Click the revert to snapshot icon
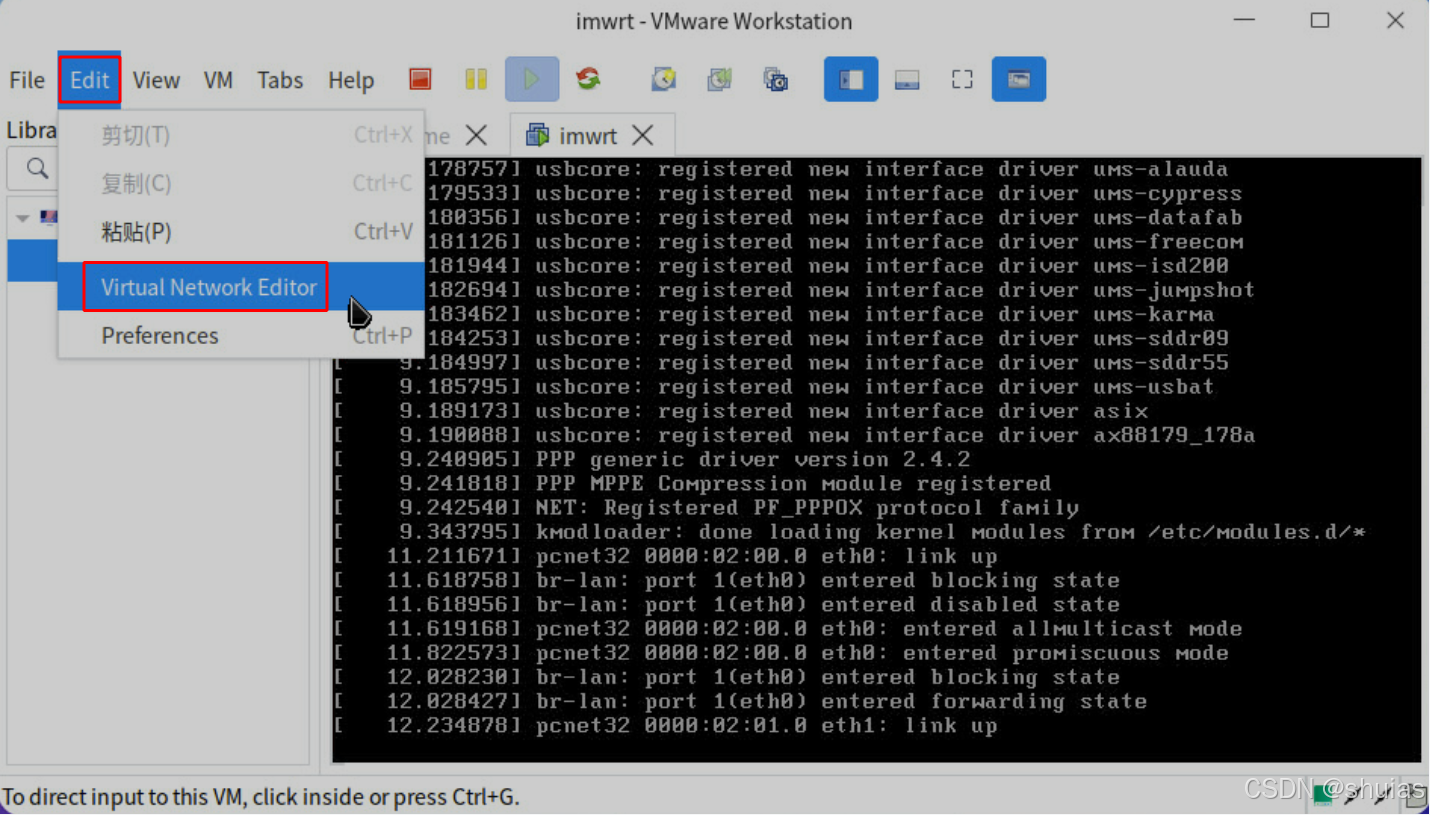1430x815 pixels. coord(719,79)
